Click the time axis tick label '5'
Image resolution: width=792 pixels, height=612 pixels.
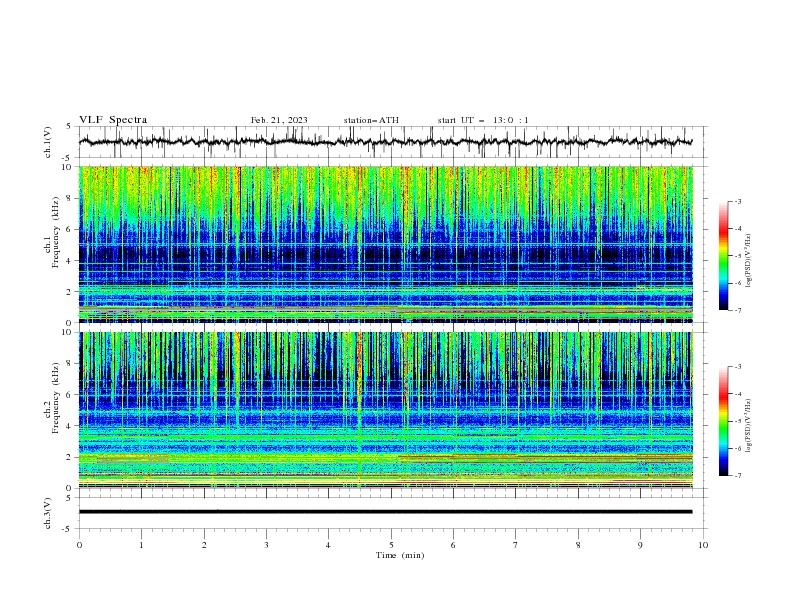(x=391, y=545)
